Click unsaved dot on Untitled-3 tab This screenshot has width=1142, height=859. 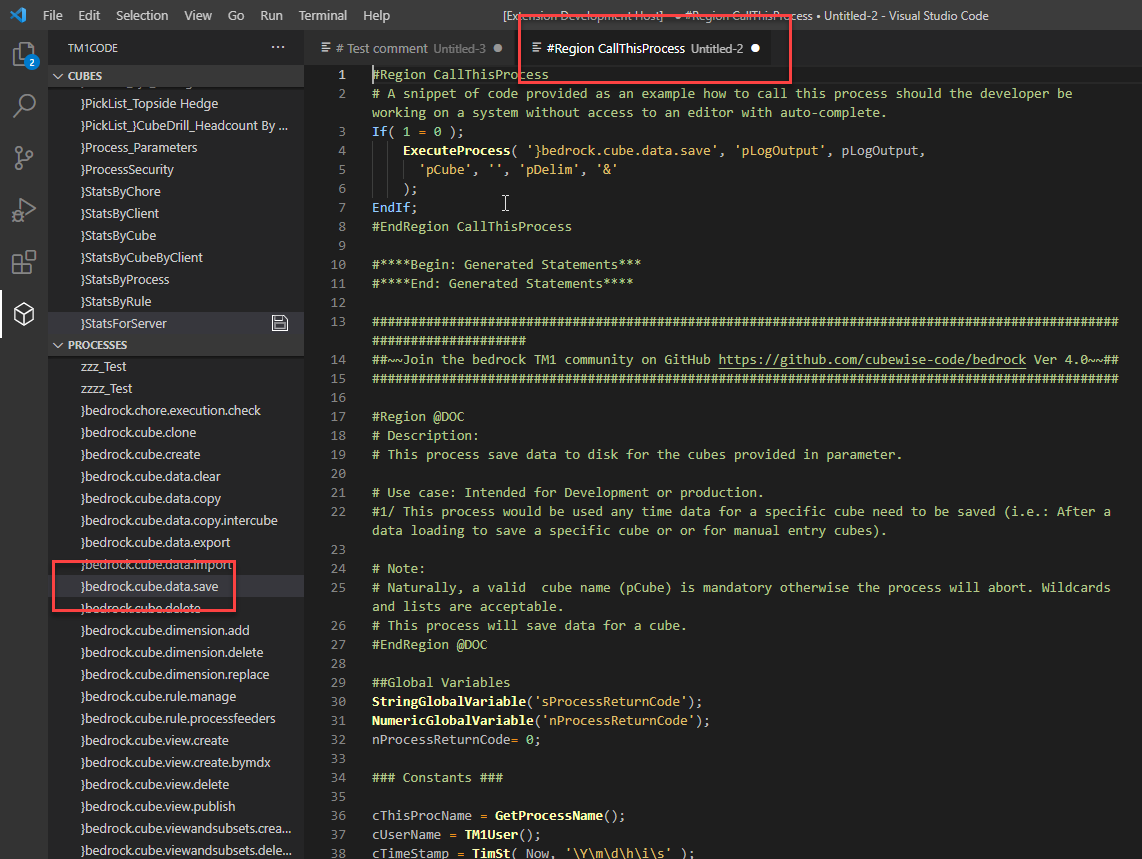498,48
